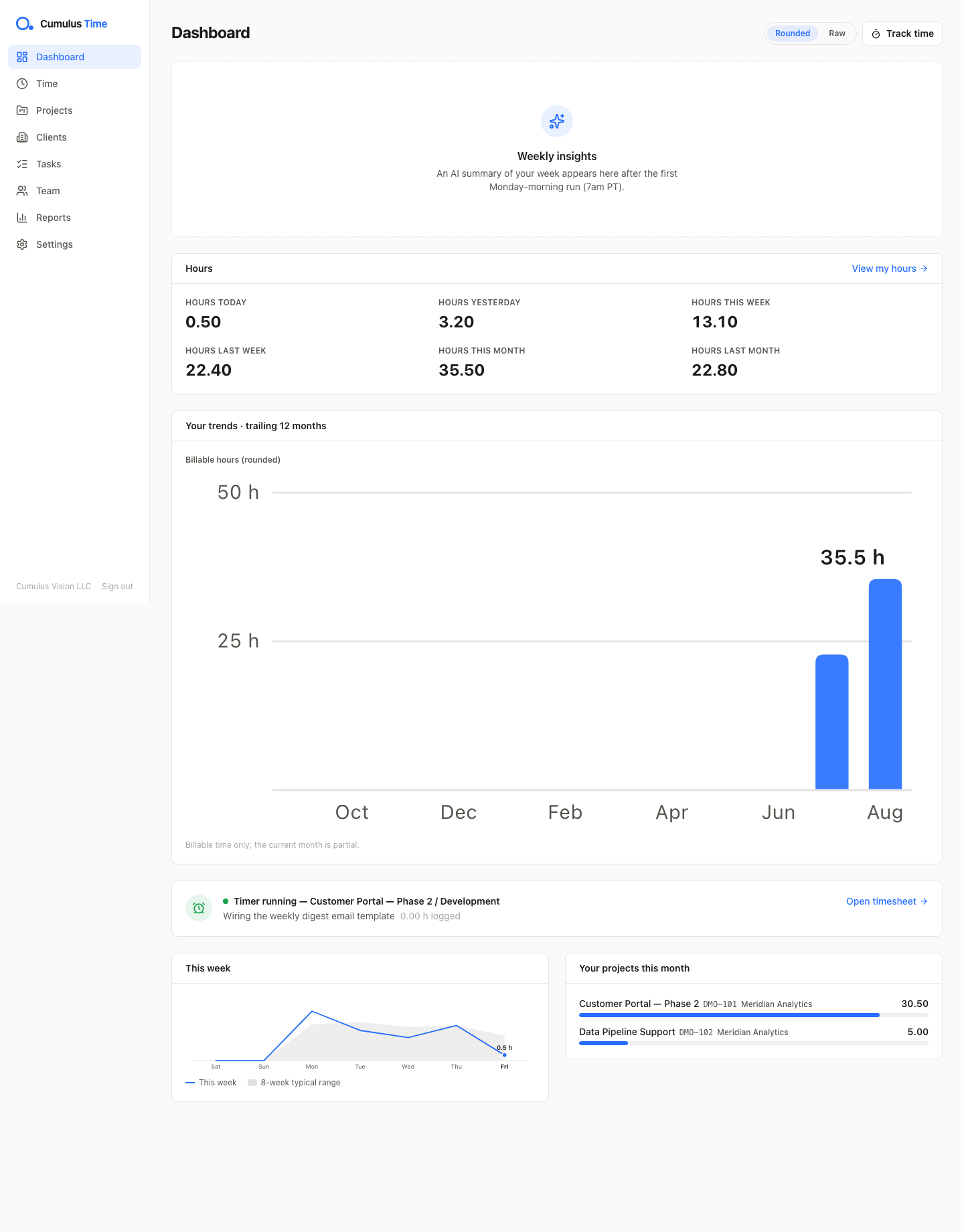Click the Weekly insights sparkle icon
Screen dimensions: 964x1232
tap(557, 121)
